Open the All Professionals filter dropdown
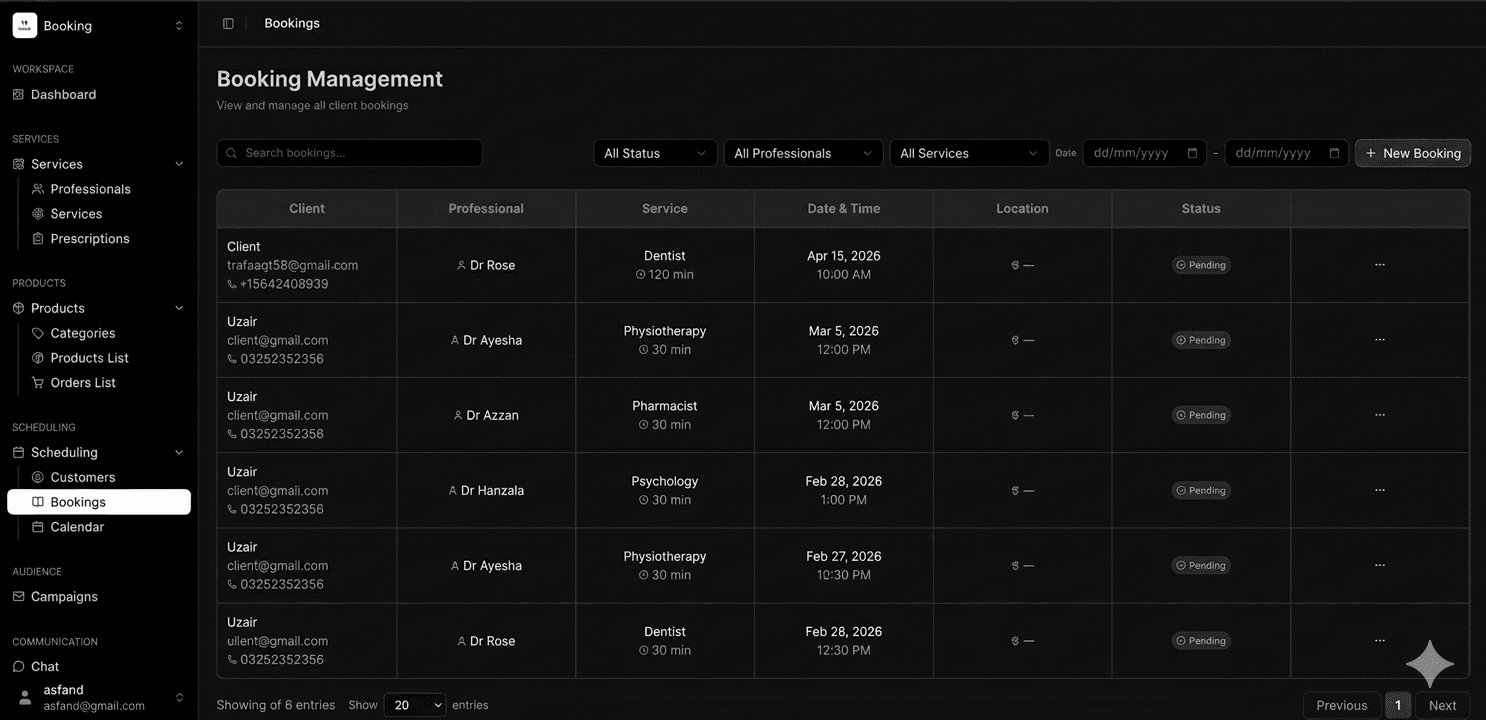 pyautogui.click(x=802, y=153)
